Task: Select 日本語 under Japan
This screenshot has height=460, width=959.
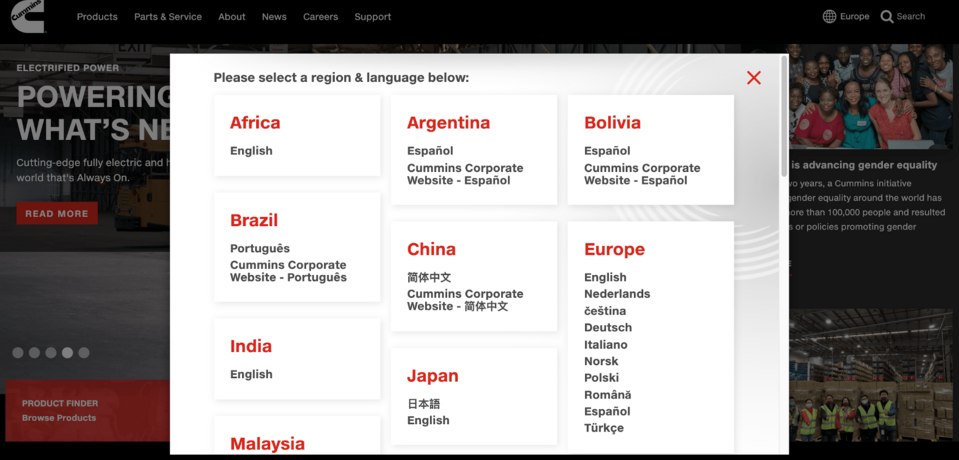Action: (x=424, y=404)
